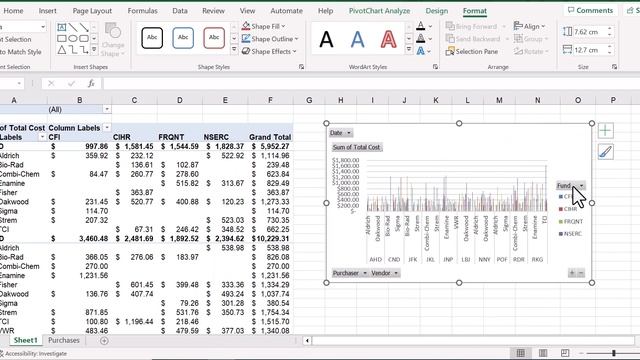This screenshot has height=360, width=640.
Task: Switch to Page Layout view in status bar
Action: (x=543, y=353)
